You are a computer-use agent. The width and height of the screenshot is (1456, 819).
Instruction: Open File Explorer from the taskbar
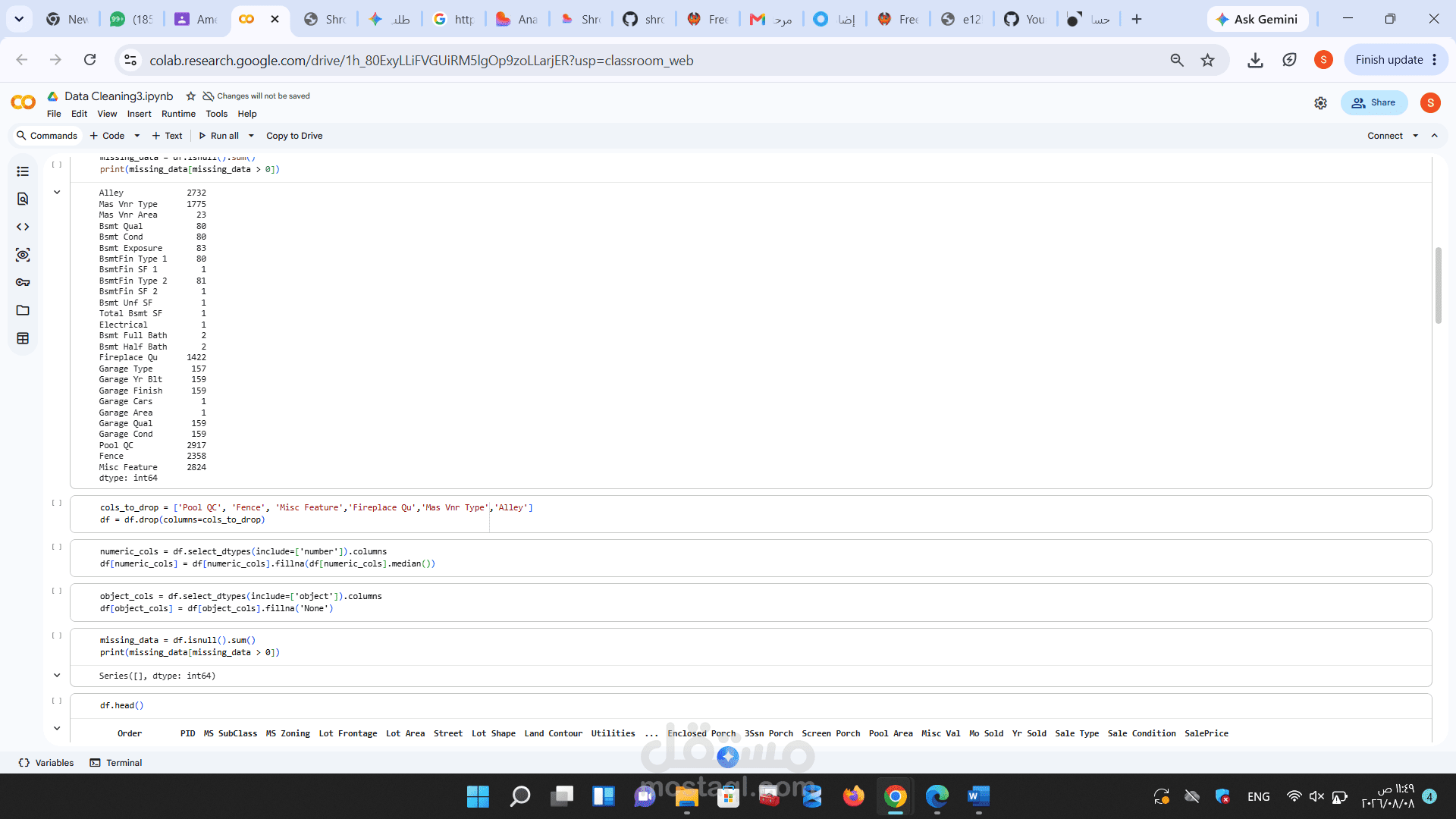(686, 796)
